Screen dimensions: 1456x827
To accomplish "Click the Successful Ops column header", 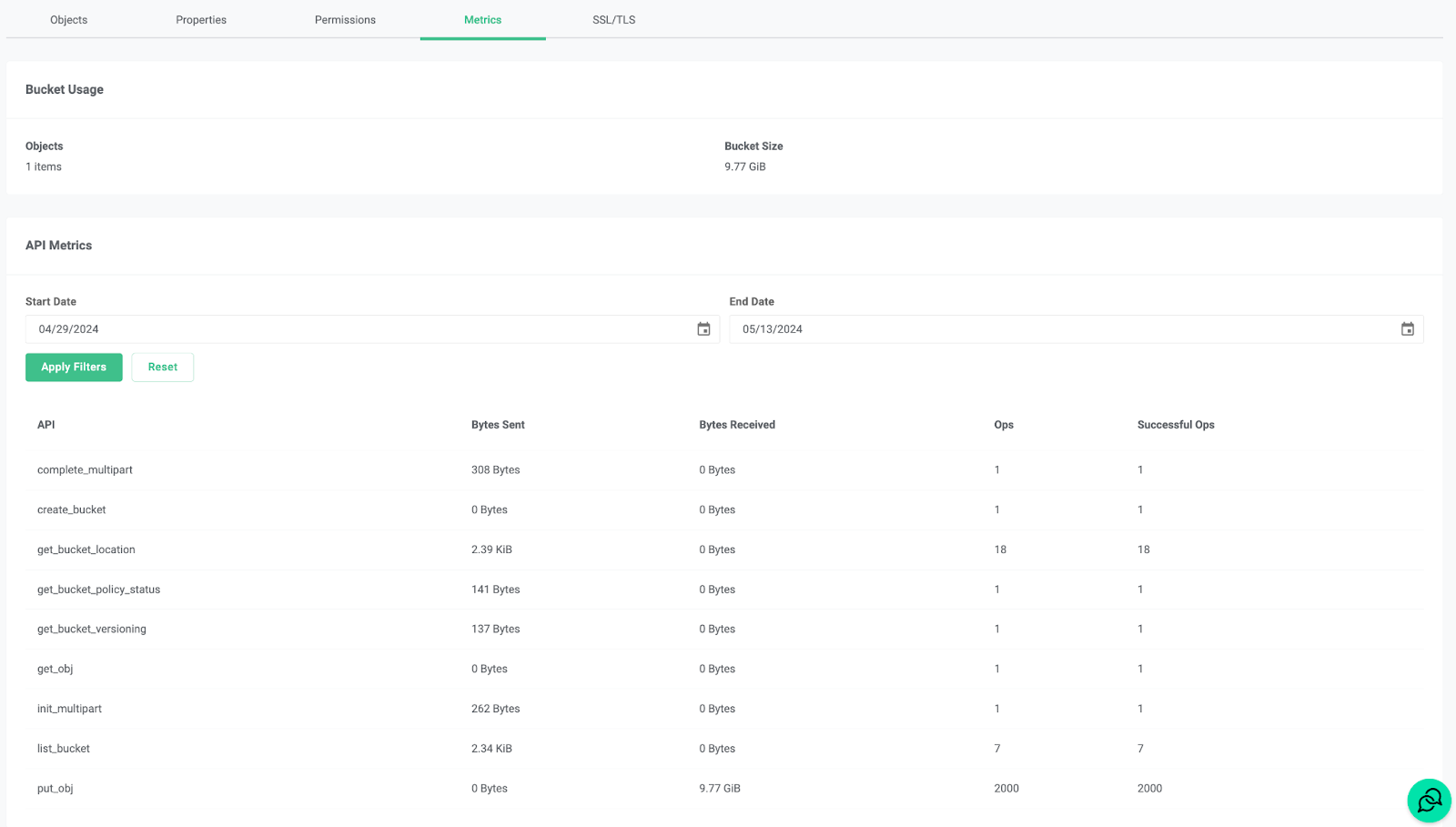I will [x=1176, y=424].
